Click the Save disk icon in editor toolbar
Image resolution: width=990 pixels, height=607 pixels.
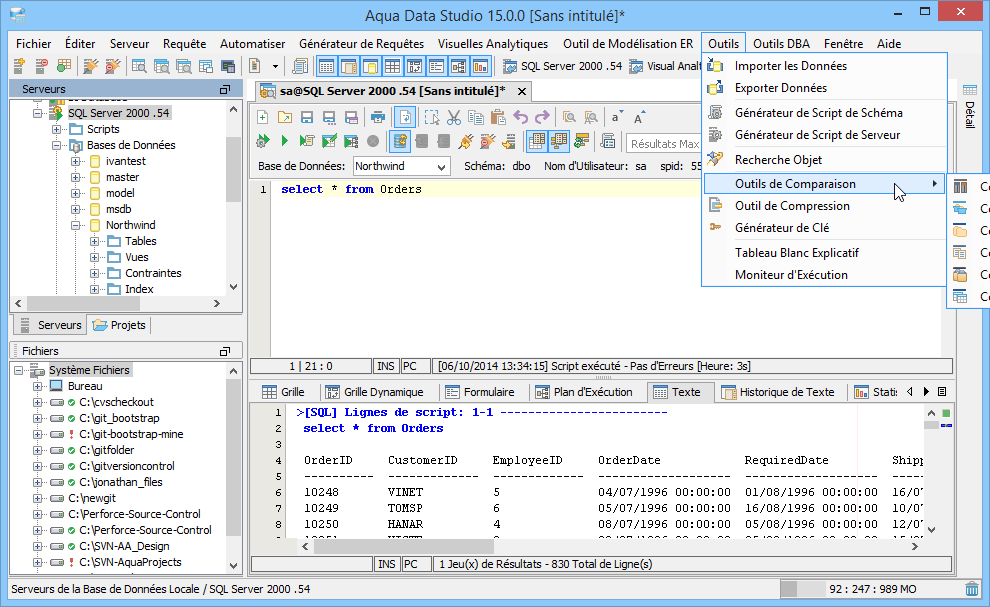(x=306, y=117)
